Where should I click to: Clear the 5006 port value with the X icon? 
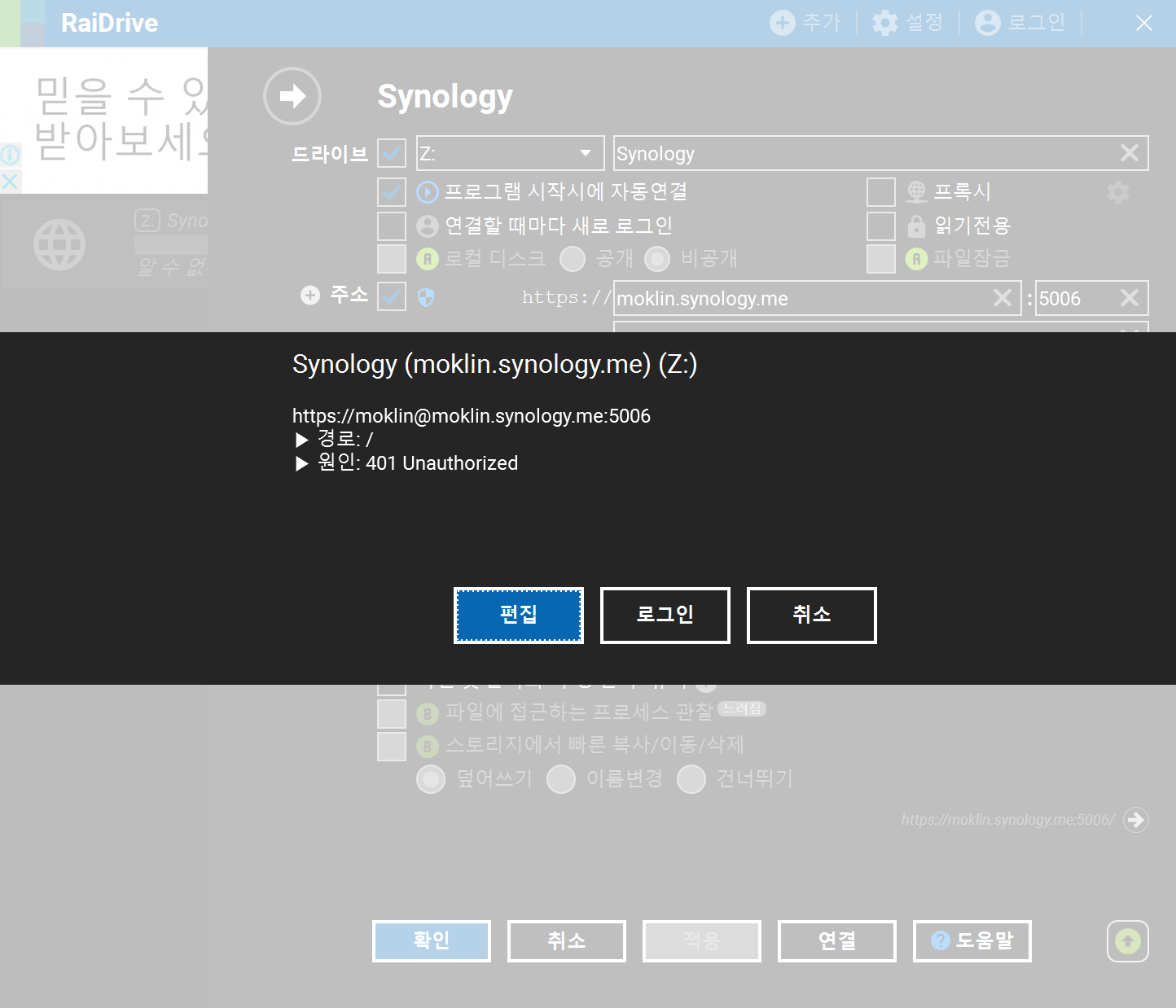1130,298
